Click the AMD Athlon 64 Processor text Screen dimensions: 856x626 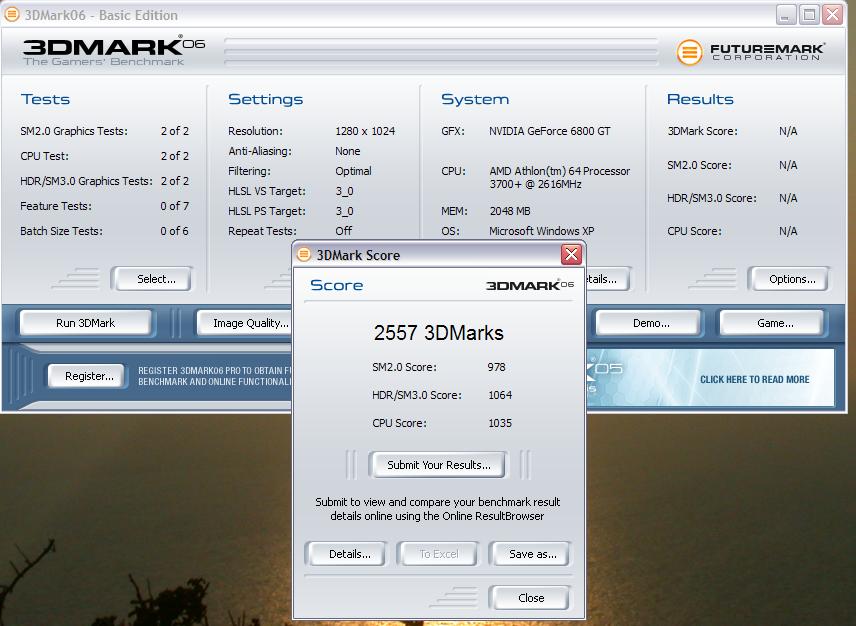(x=560, y=178)
